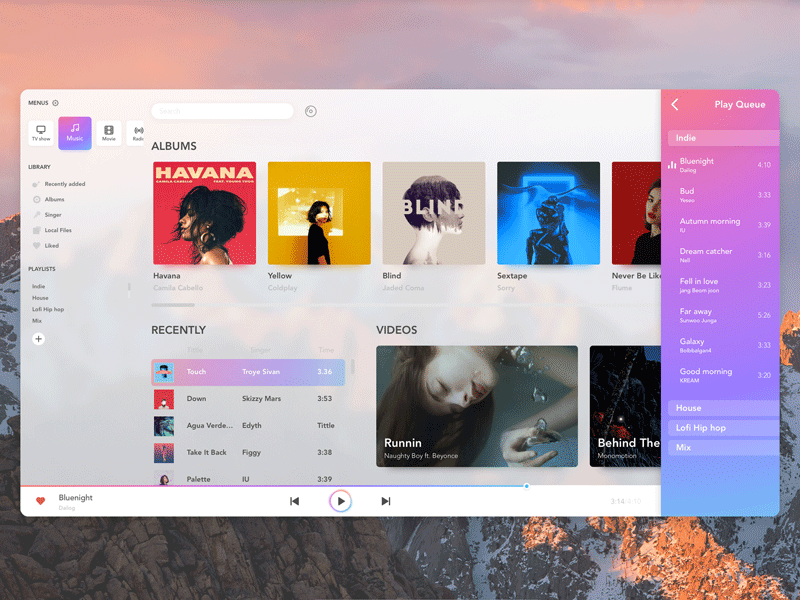800x600 pixels.
Task: Click the disc icon next to search
Action: coord(310,111)
